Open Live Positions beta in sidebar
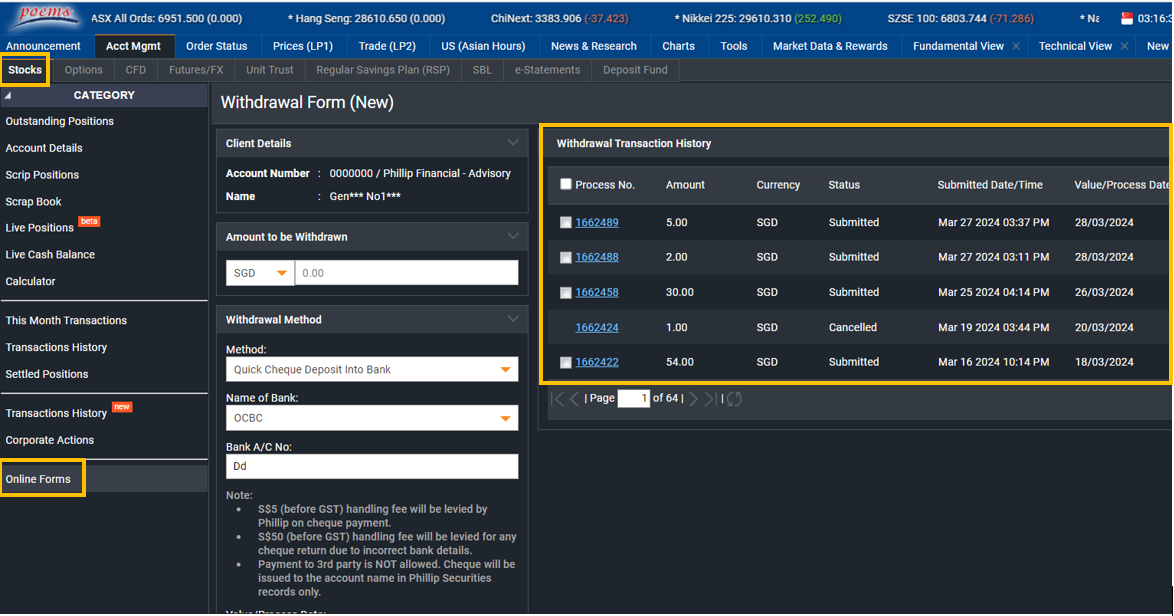 [x=40, y=228]
